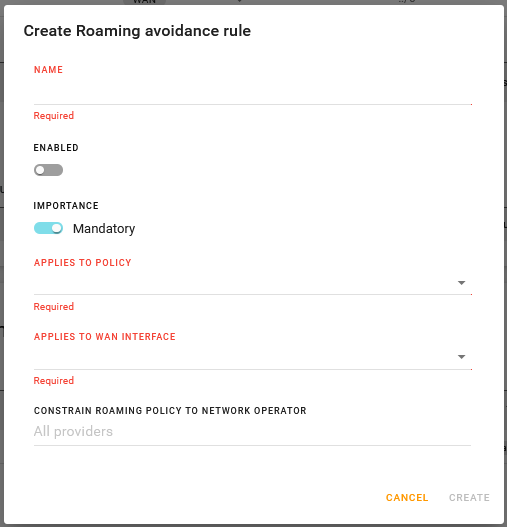Focus the All providers network operator field
The height and width of the screenshot is (527, 507).
(252, 432)
